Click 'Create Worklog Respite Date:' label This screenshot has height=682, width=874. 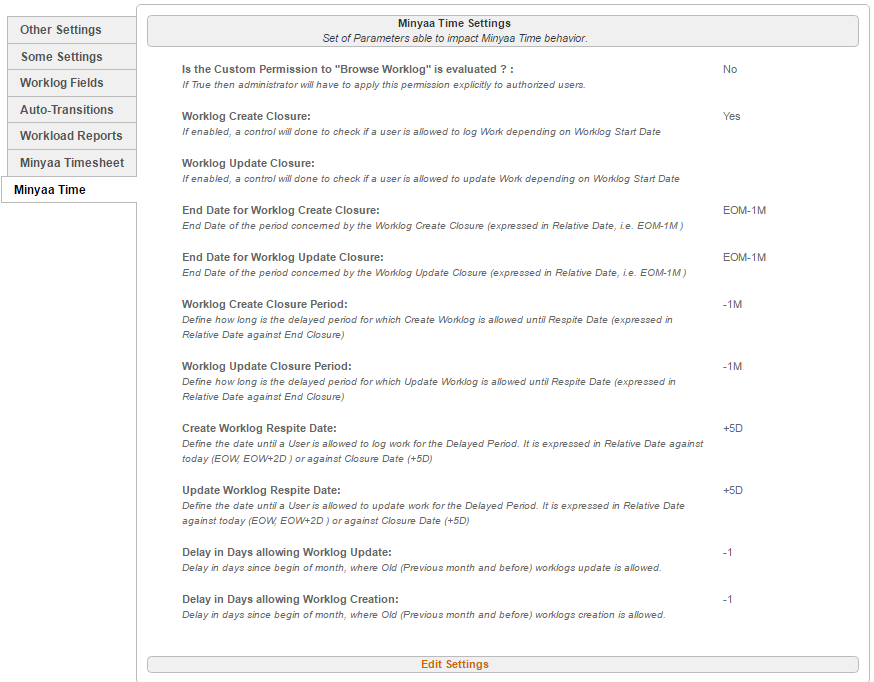[259, 428]
